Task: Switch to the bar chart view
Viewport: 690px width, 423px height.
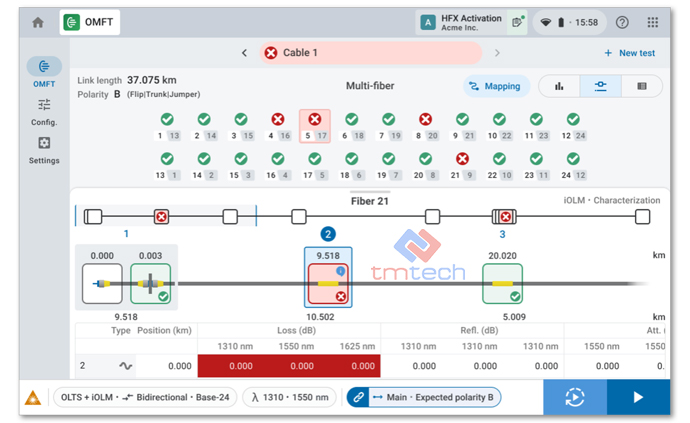Action: [559, 87]
